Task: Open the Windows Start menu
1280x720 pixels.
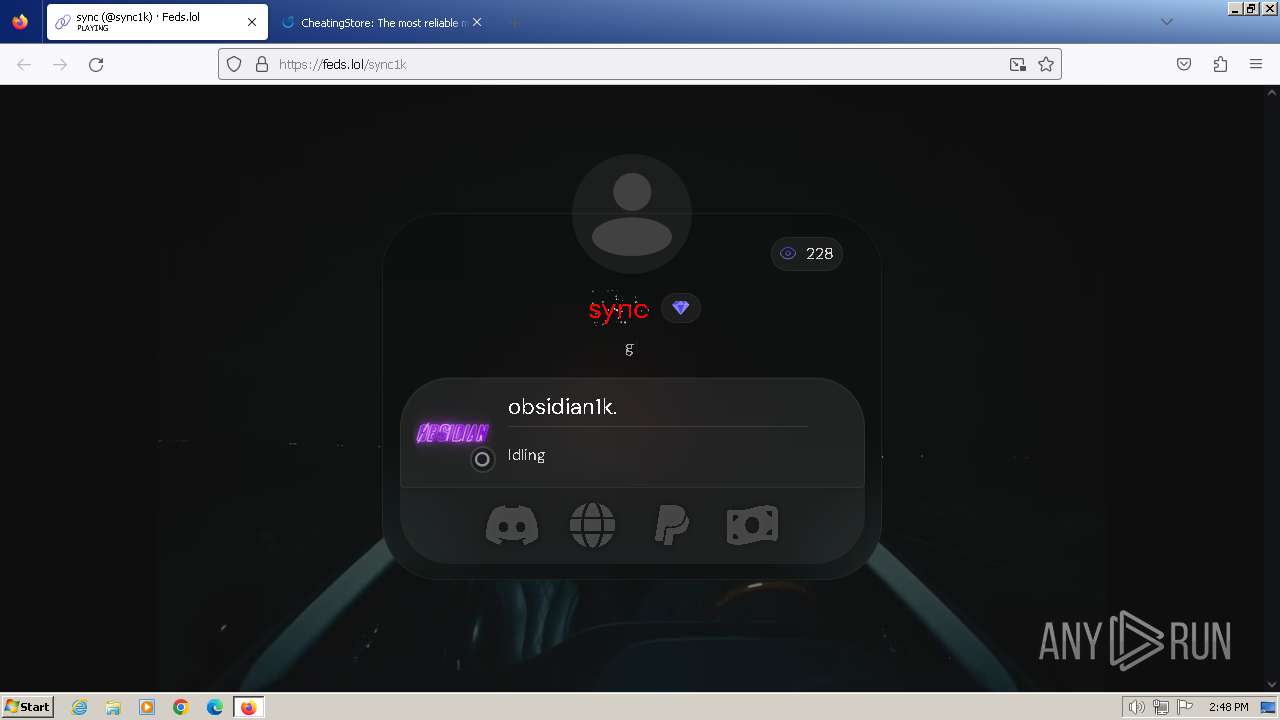Action: coord(27,707)
